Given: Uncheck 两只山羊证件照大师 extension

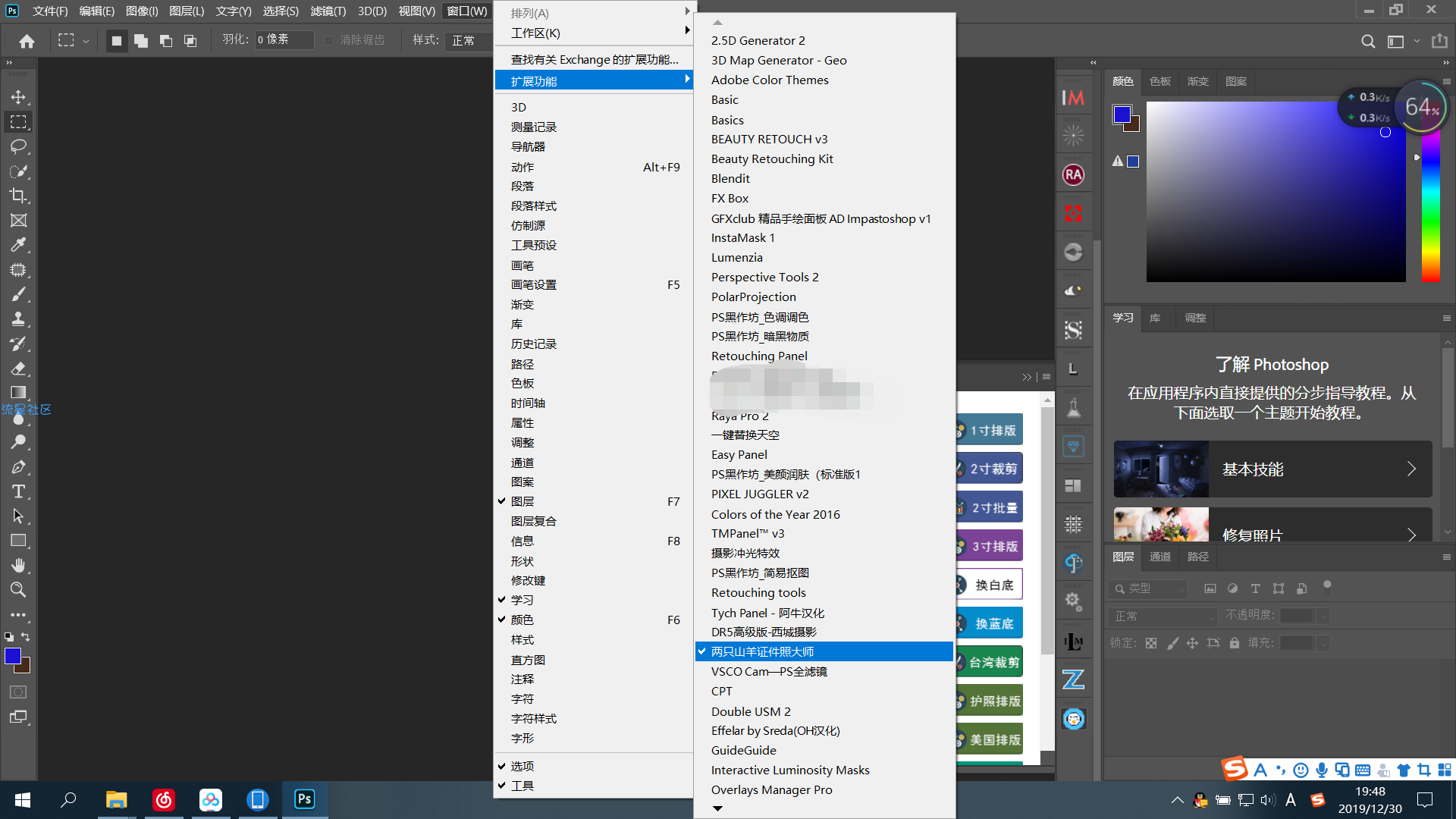Looking at the screenshot, I should point(824,651).
